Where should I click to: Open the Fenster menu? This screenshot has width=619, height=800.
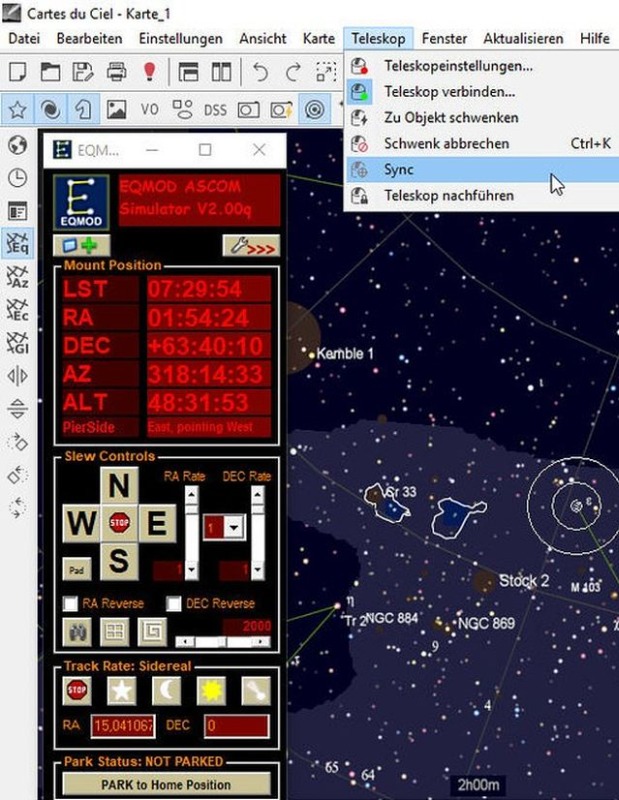[444, 39]
